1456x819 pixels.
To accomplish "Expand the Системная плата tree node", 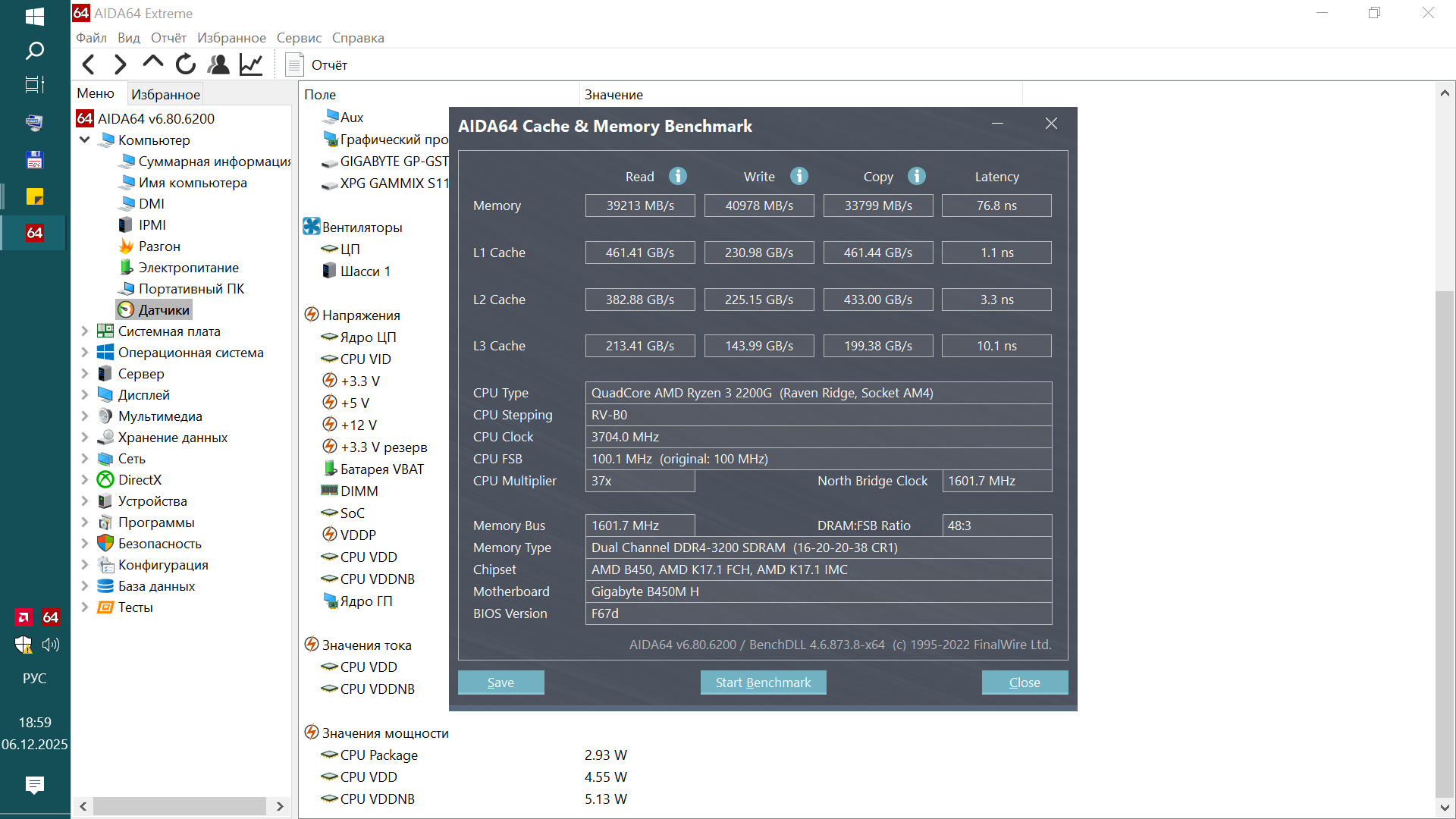I will 85,331.
